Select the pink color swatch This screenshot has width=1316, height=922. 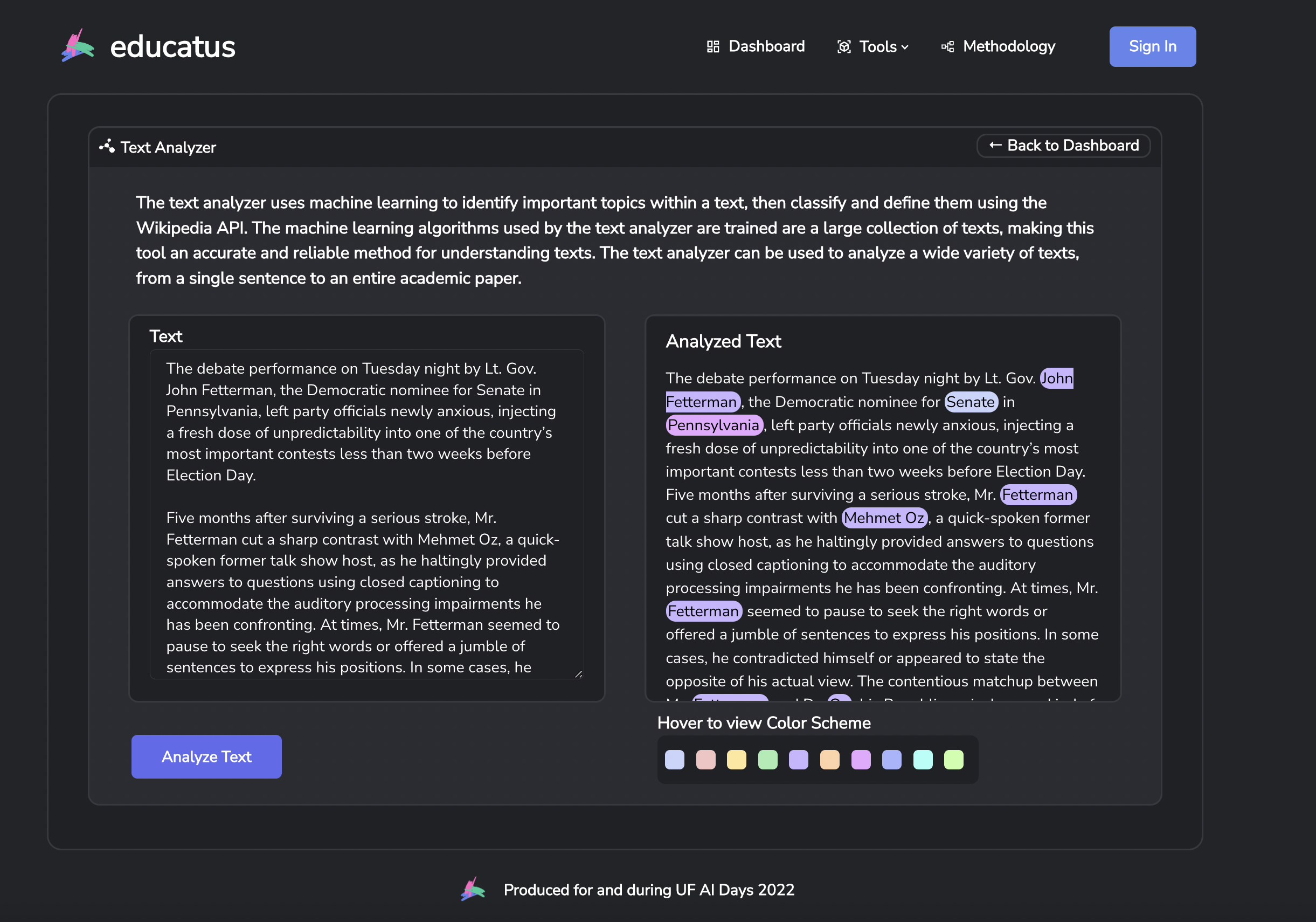(705, 759)
